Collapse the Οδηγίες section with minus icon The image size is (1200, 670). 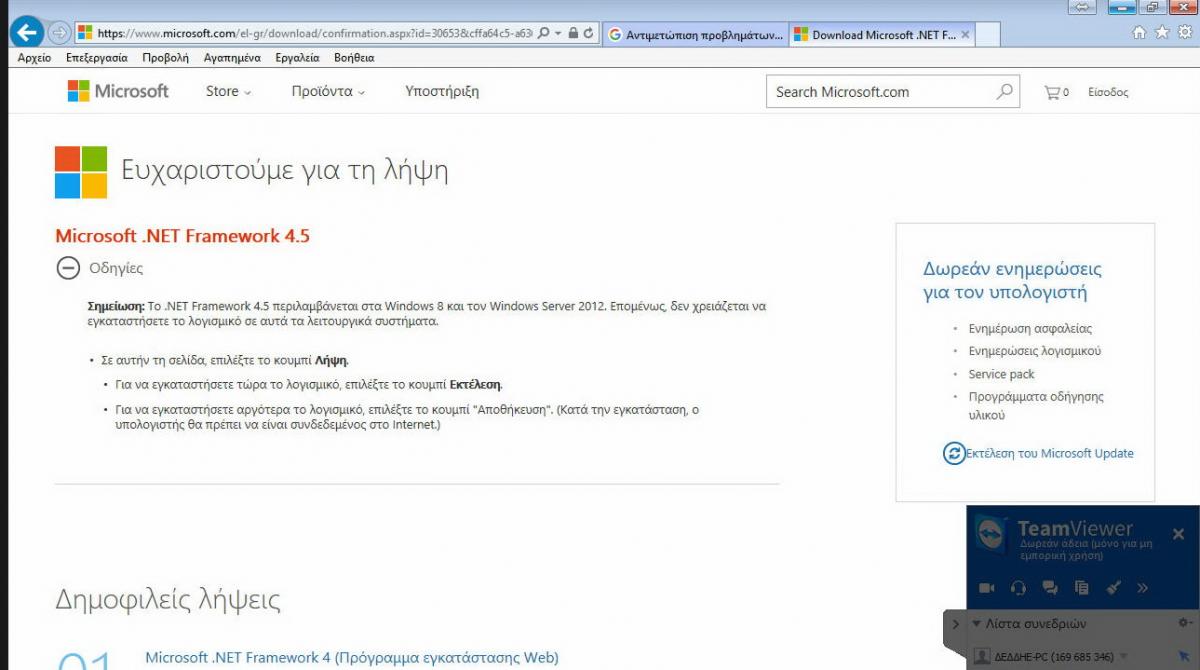(68, 268)
